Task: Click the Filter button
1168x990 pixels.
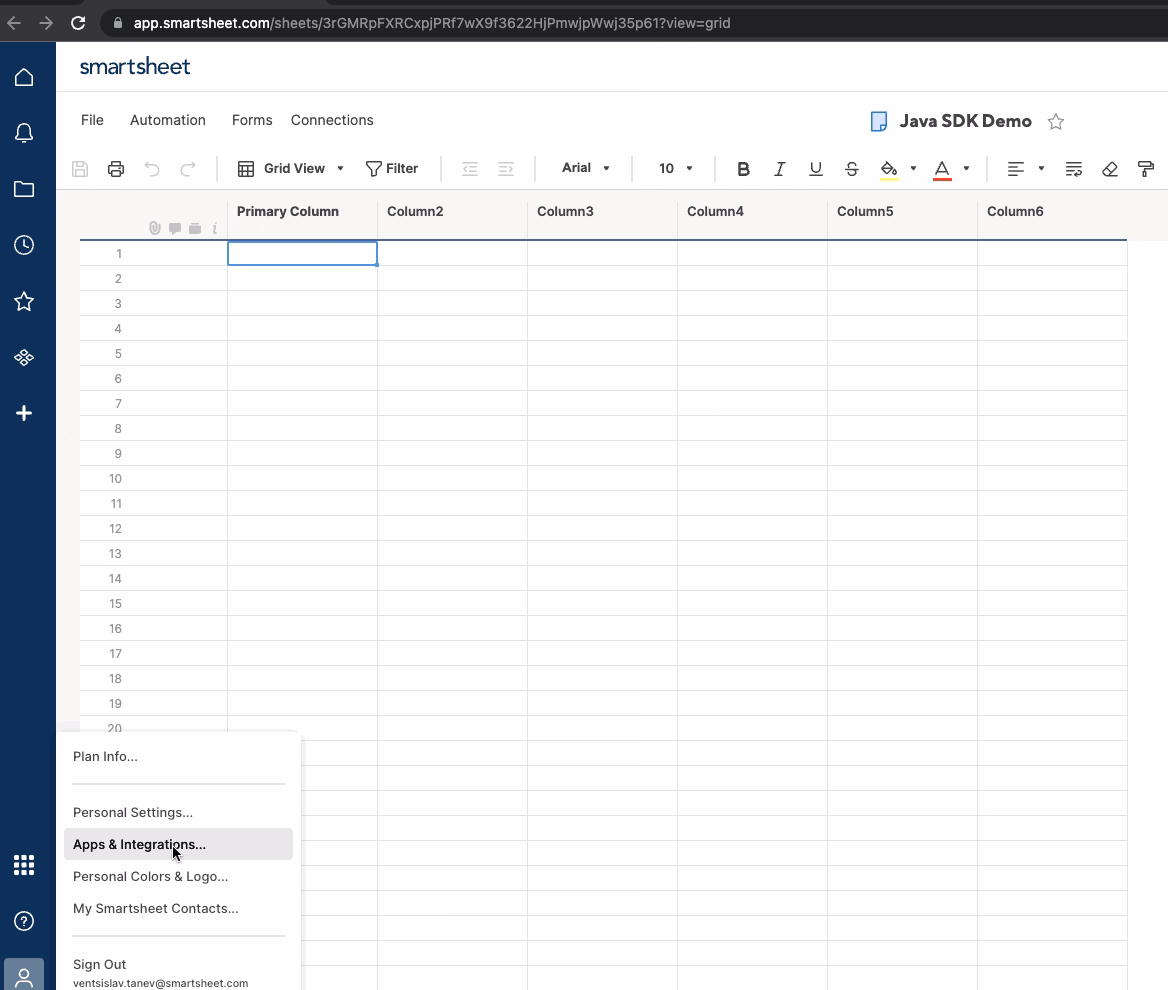Action: [392, 169]
